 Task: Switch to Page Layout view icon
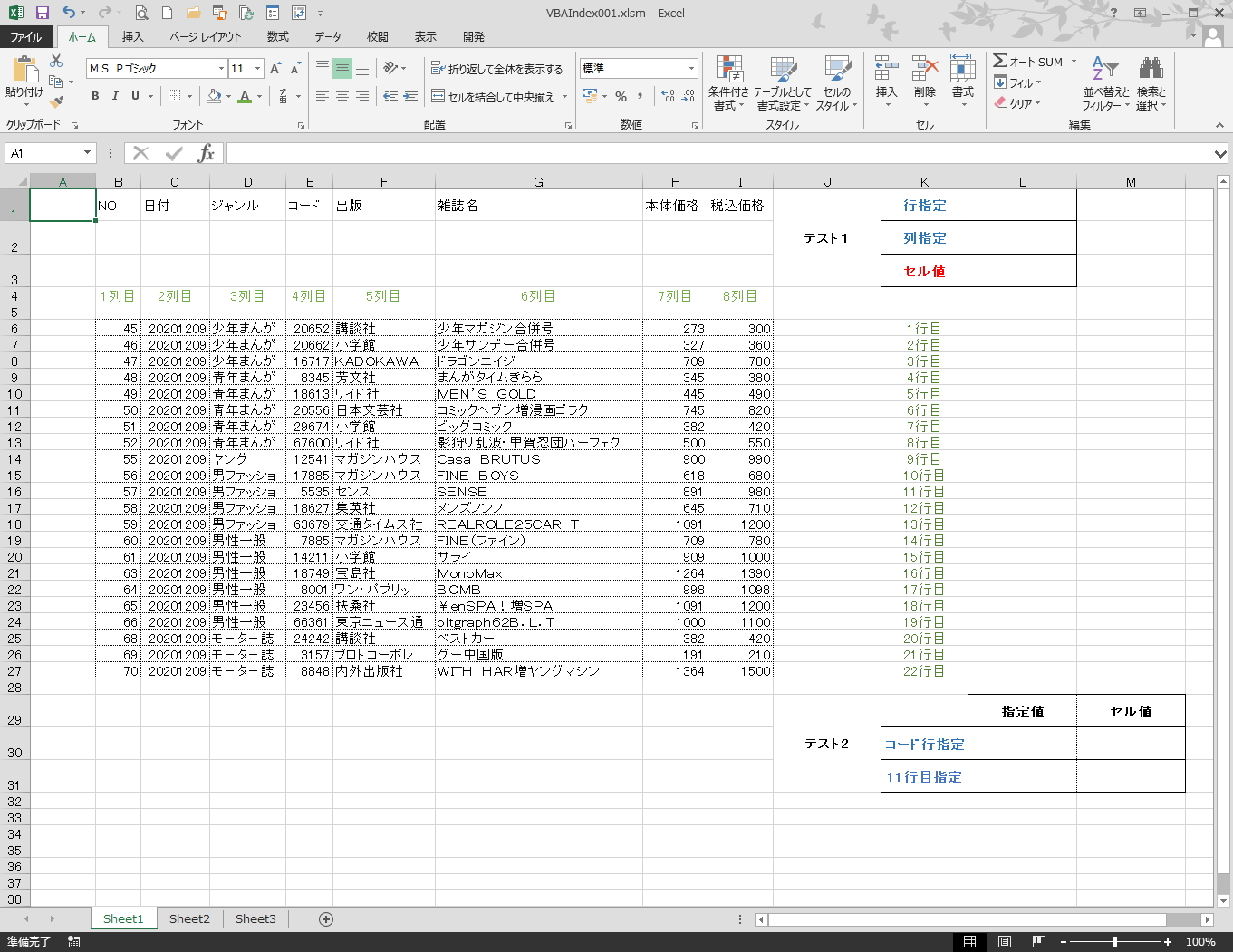(1005, 942)
